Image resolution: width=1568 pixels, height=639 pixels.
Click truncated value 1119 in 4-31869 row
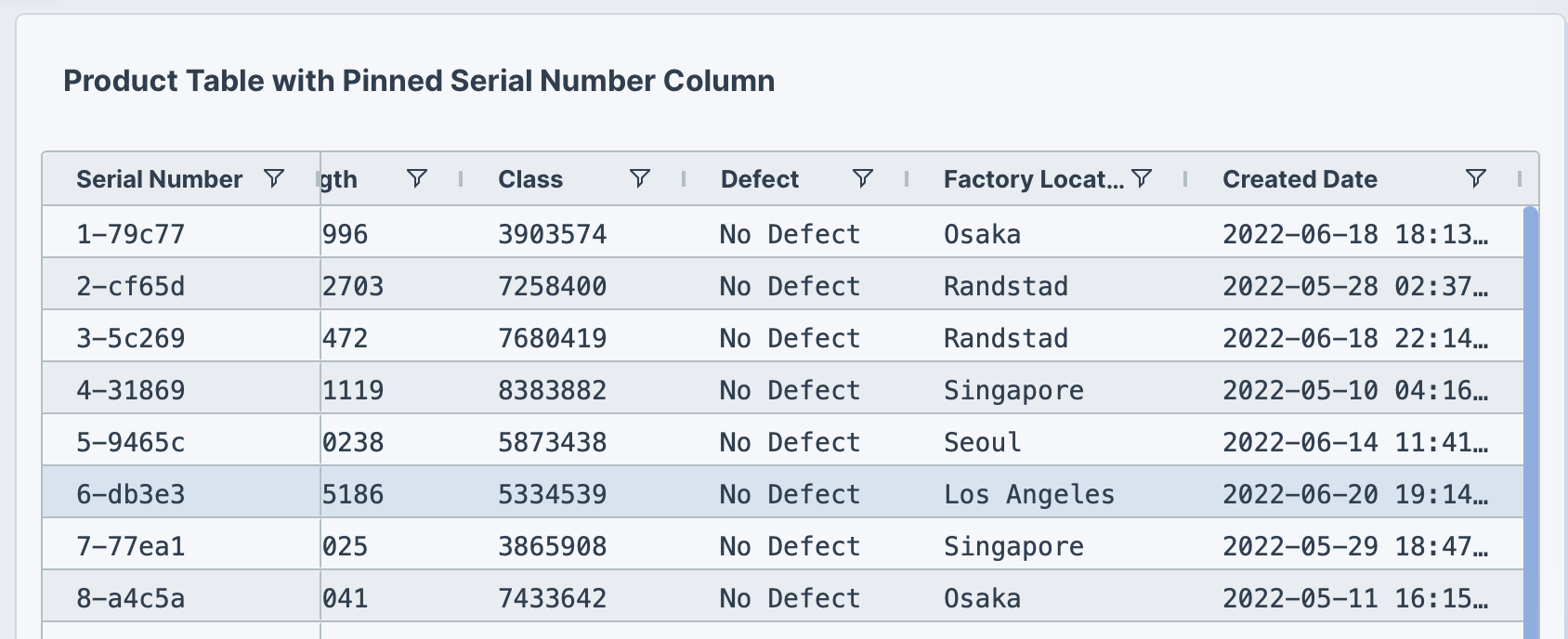click(353, 390)
